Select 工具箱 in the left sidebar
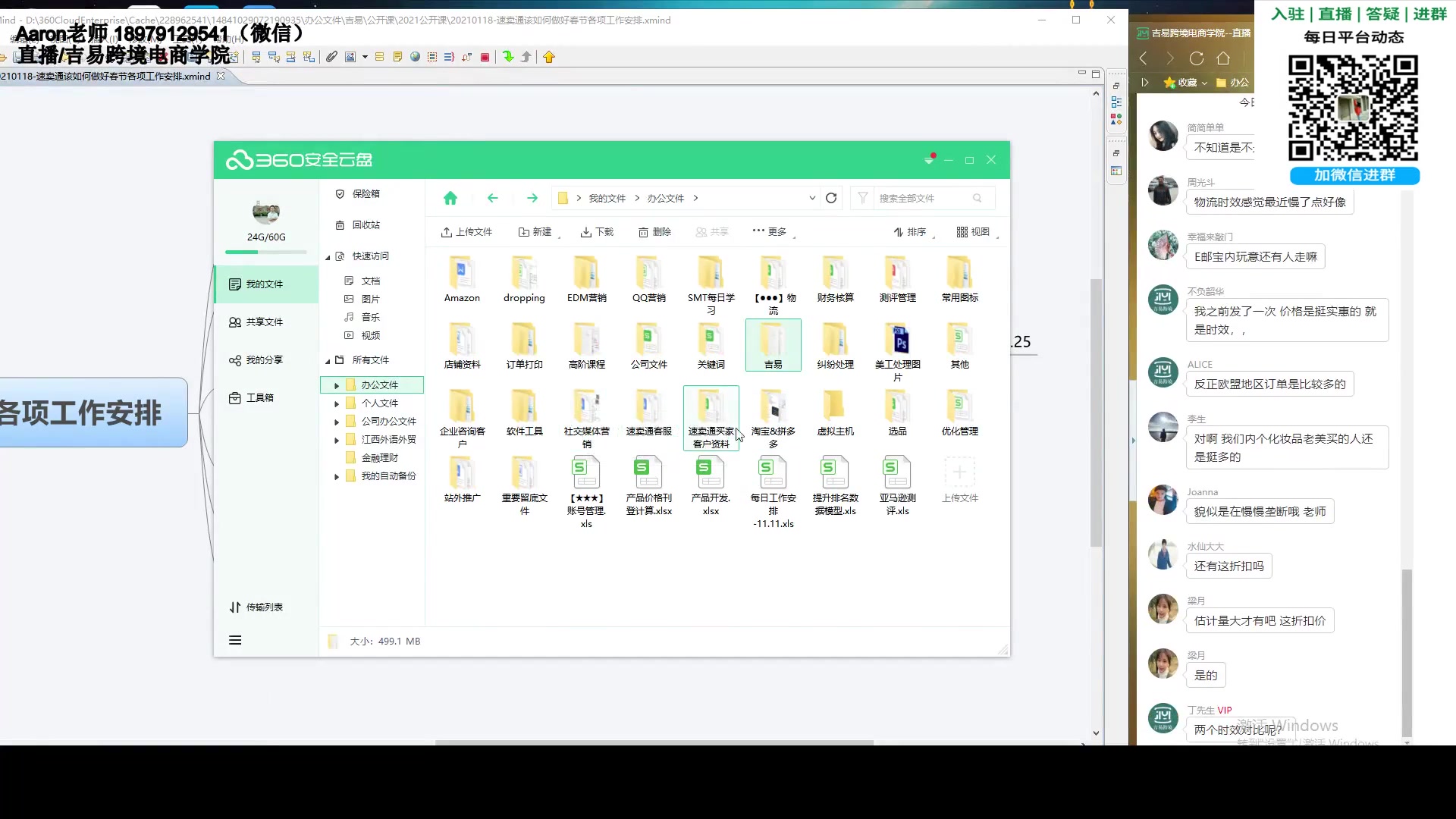The width and height of the screenshot is (1456, 819). click(266, 397)
